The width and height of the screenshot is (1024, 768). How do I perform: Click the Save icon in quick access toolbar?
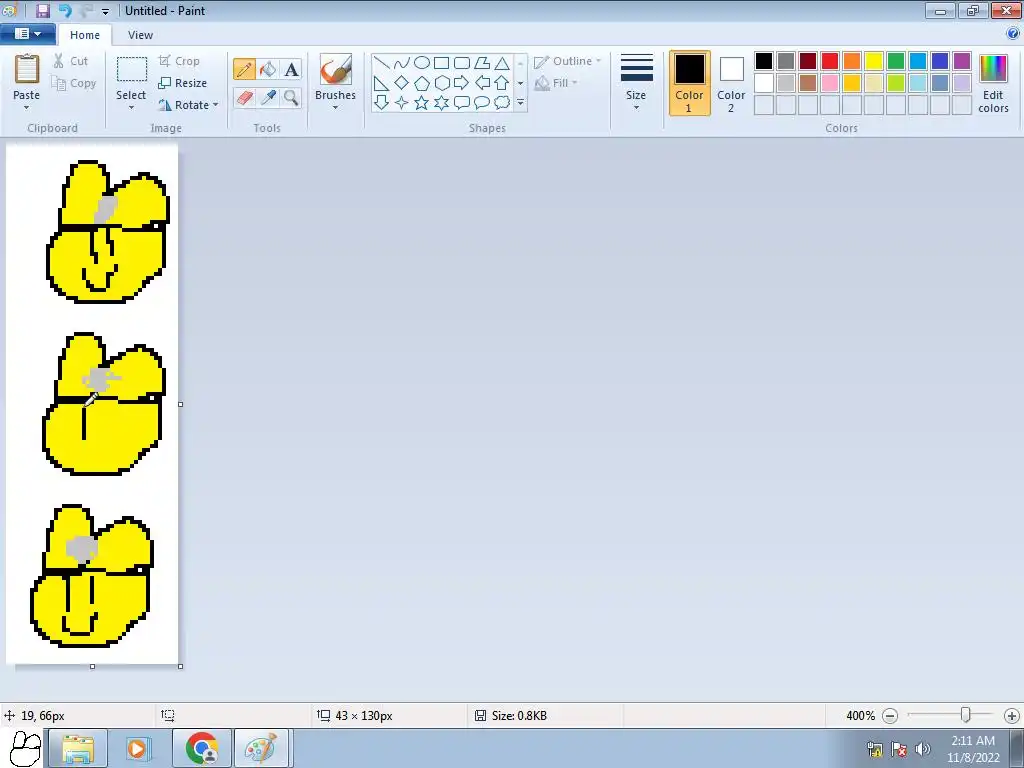(x=42, y=10)
